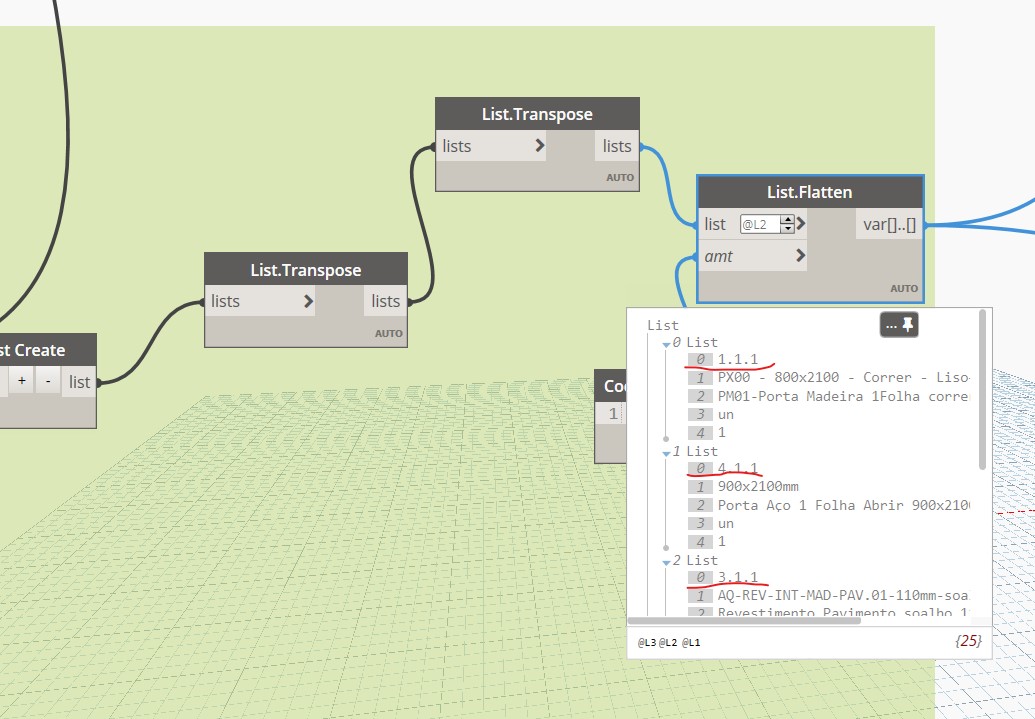Collapse the 1 List tree node
1035x719 pixels.
click(x=667, y=453)
